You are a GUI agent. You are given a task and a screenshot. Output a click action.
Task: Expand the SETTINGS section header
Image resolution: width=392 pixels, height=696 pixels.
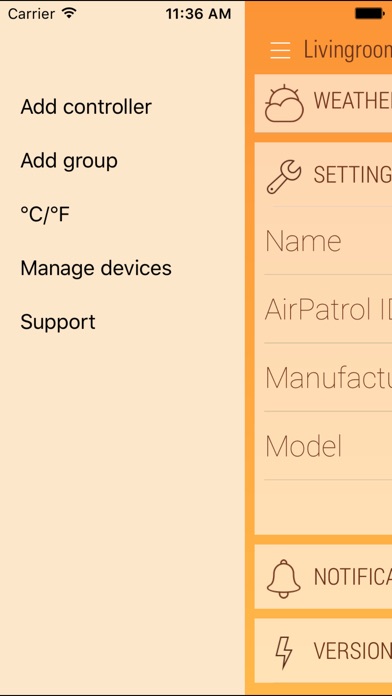click(323, 175)
